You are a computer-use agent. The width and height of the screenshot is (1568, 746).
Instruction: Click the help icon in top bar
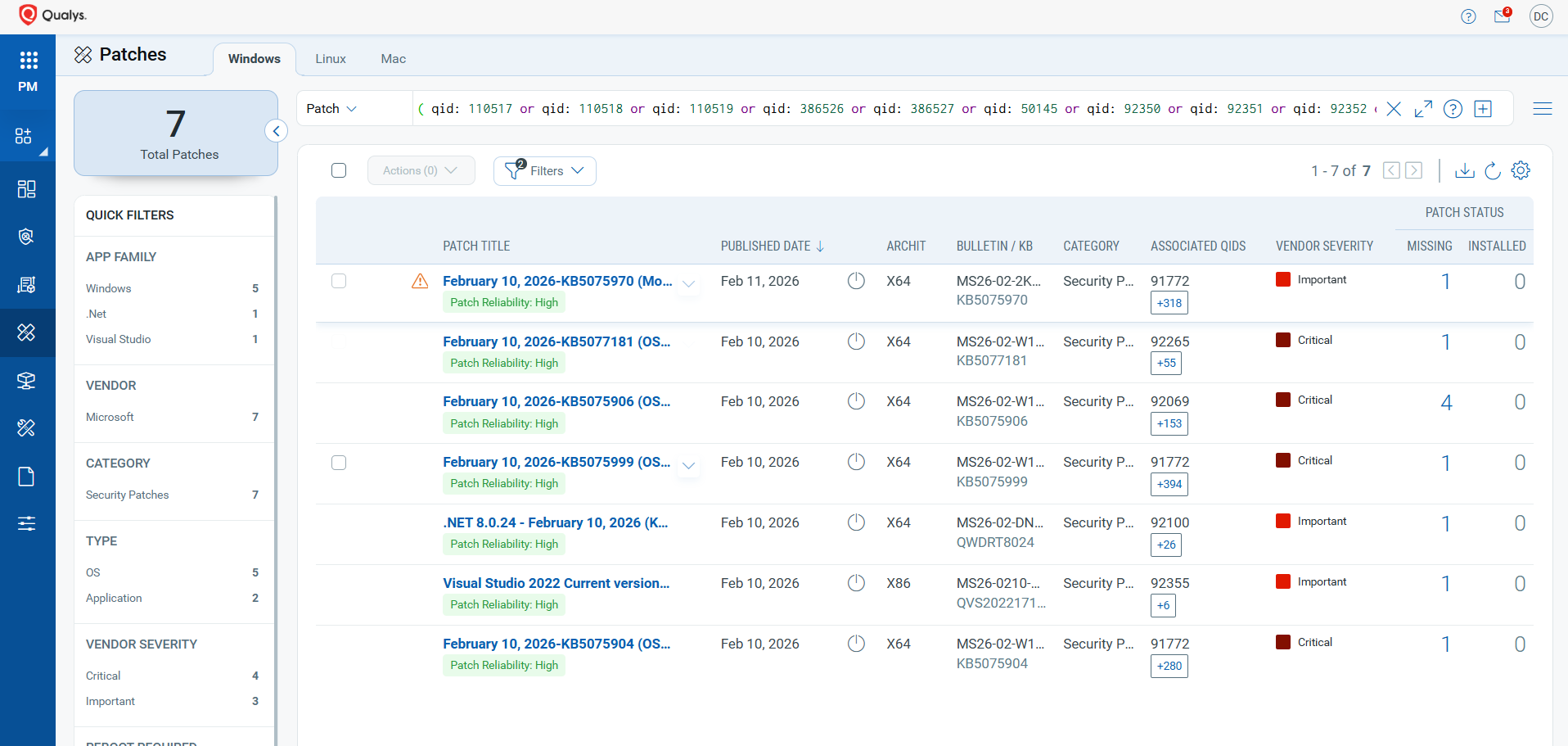[x=1468, y=16]
